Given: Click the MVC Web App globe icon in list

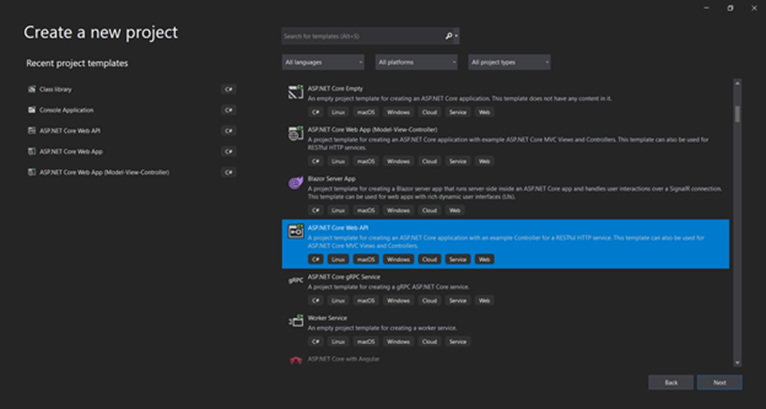Looking at the screenshot, I should tap(296, 133).
